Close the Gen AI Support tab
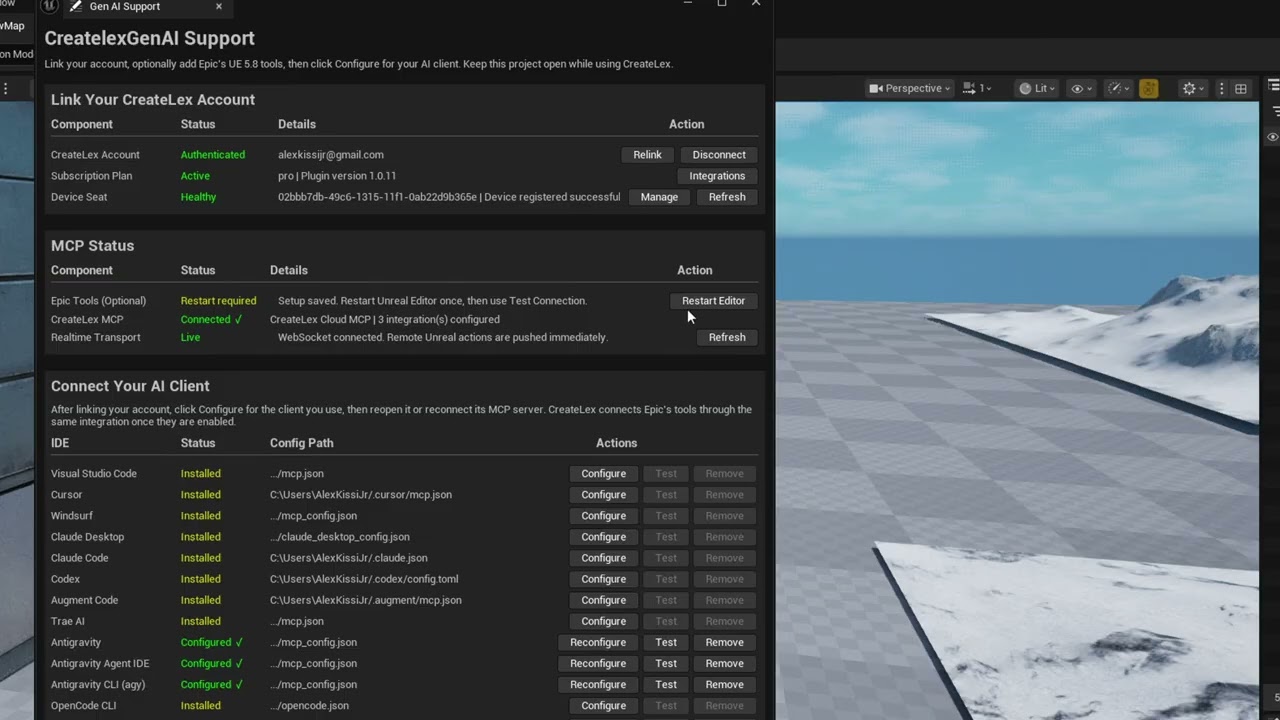This screenshot has height=720, width=1280. [x=219, y=7]
